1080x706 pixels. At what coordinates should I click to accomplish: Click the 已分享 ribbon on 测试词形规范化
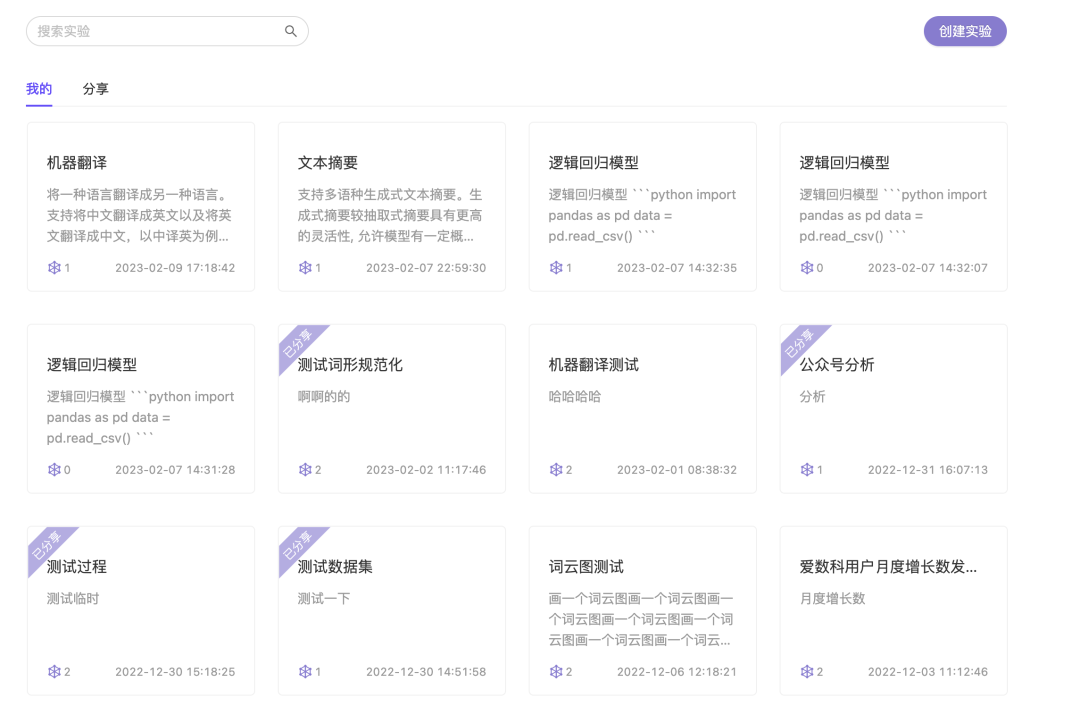pos(298,342)
